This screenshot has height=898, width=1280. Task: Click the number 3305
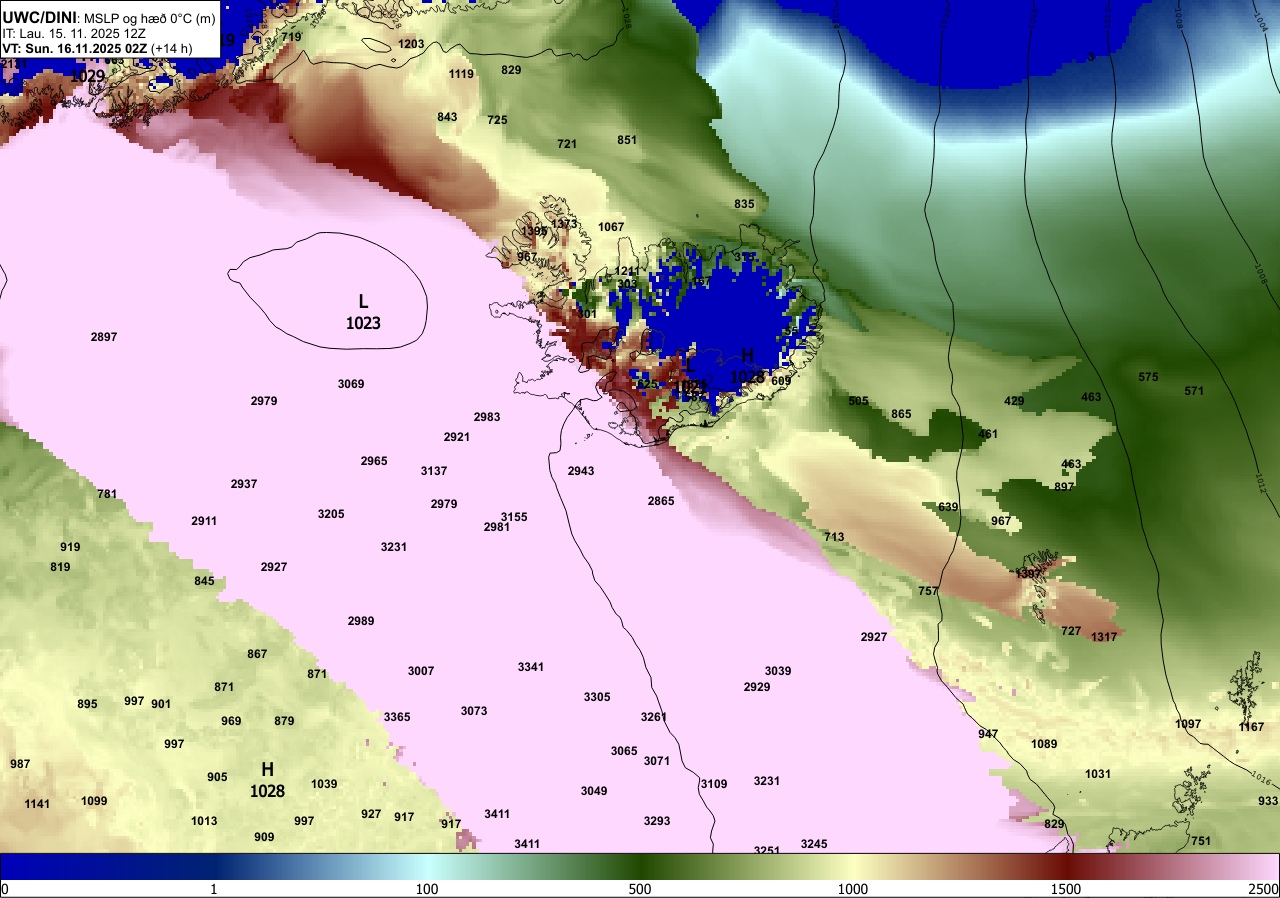click(597, 697)
